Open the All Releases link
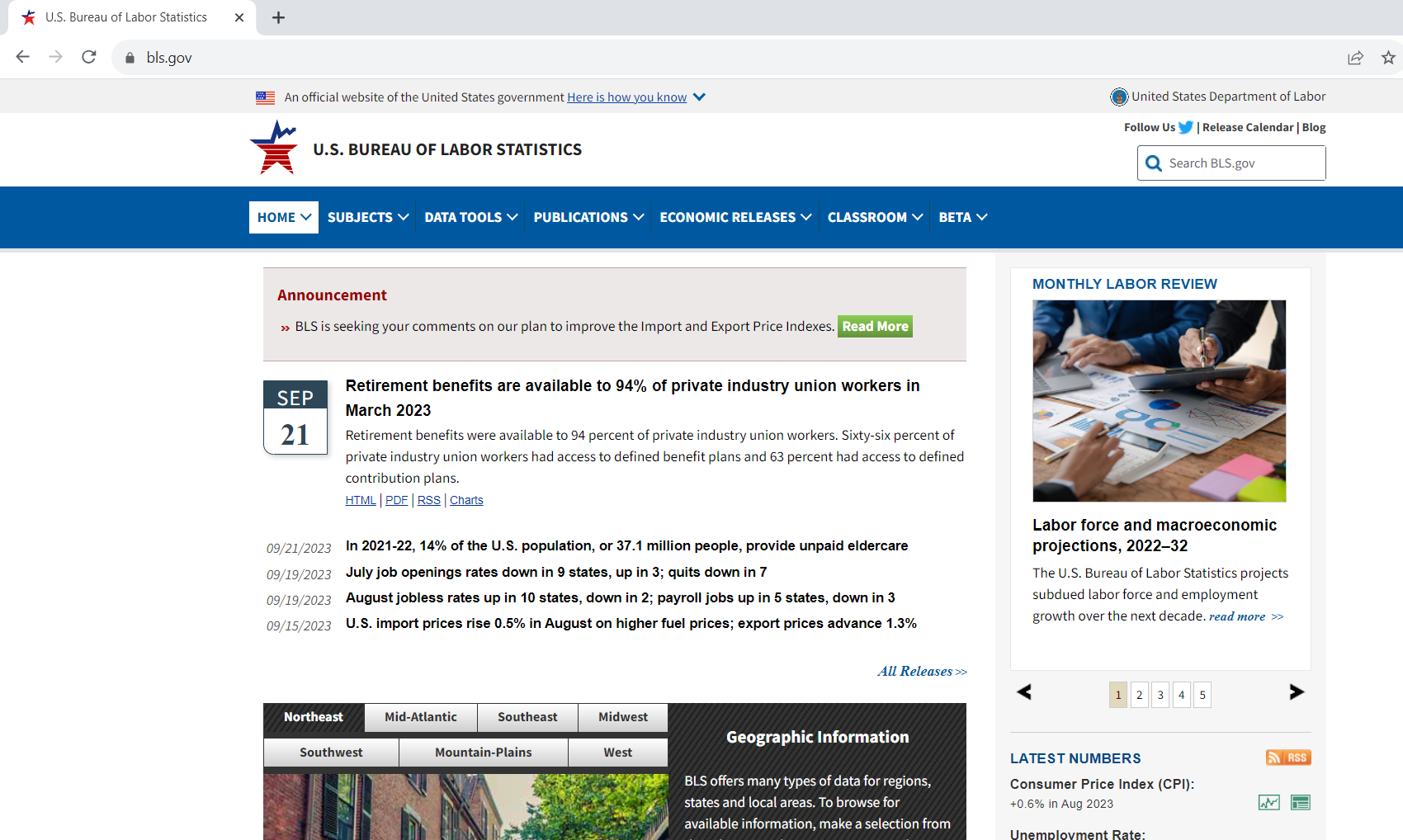 [x=921, y=672]
